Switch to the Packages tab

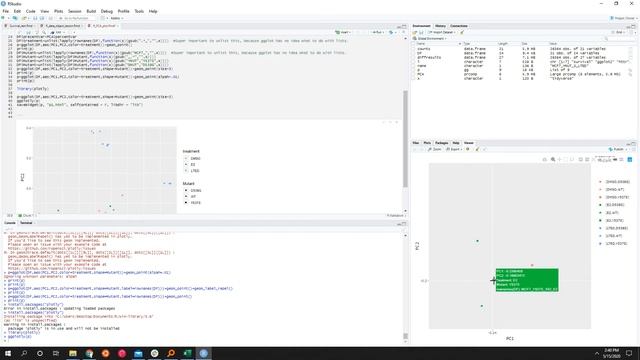[x=442, y=143]
